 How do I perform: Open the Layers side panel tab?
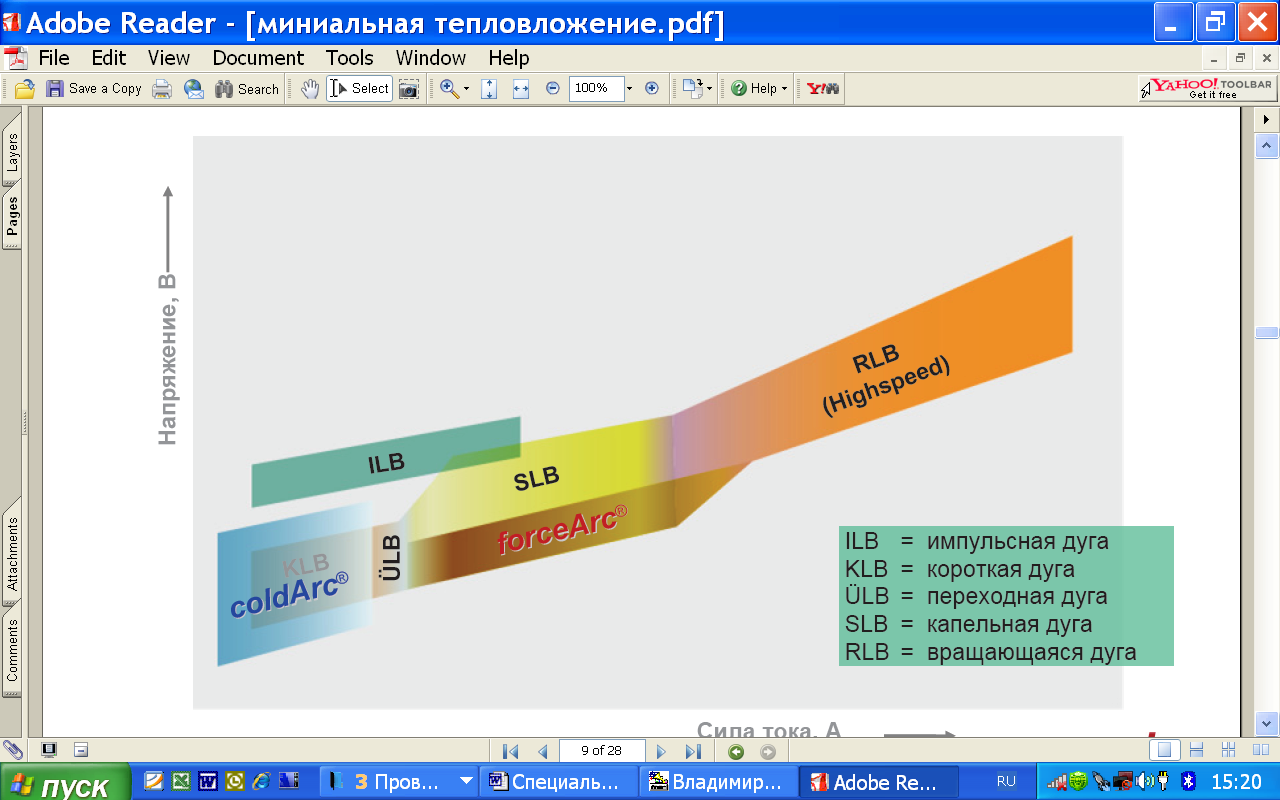click(12, 152)
